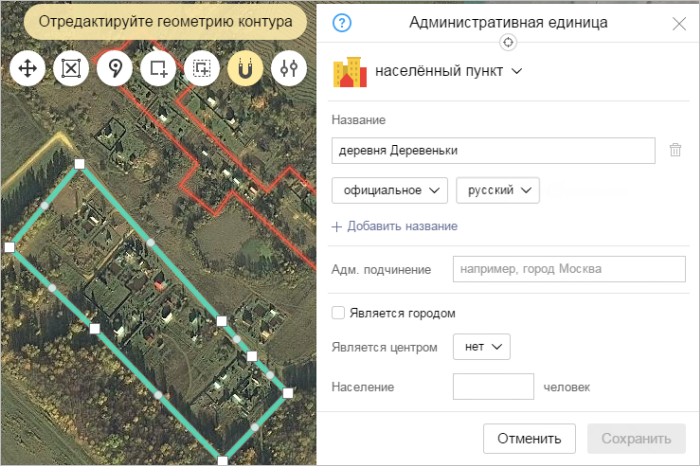Screen dimensions: 700x466
Task: Click the 'Население' input field
Action: 493,386
